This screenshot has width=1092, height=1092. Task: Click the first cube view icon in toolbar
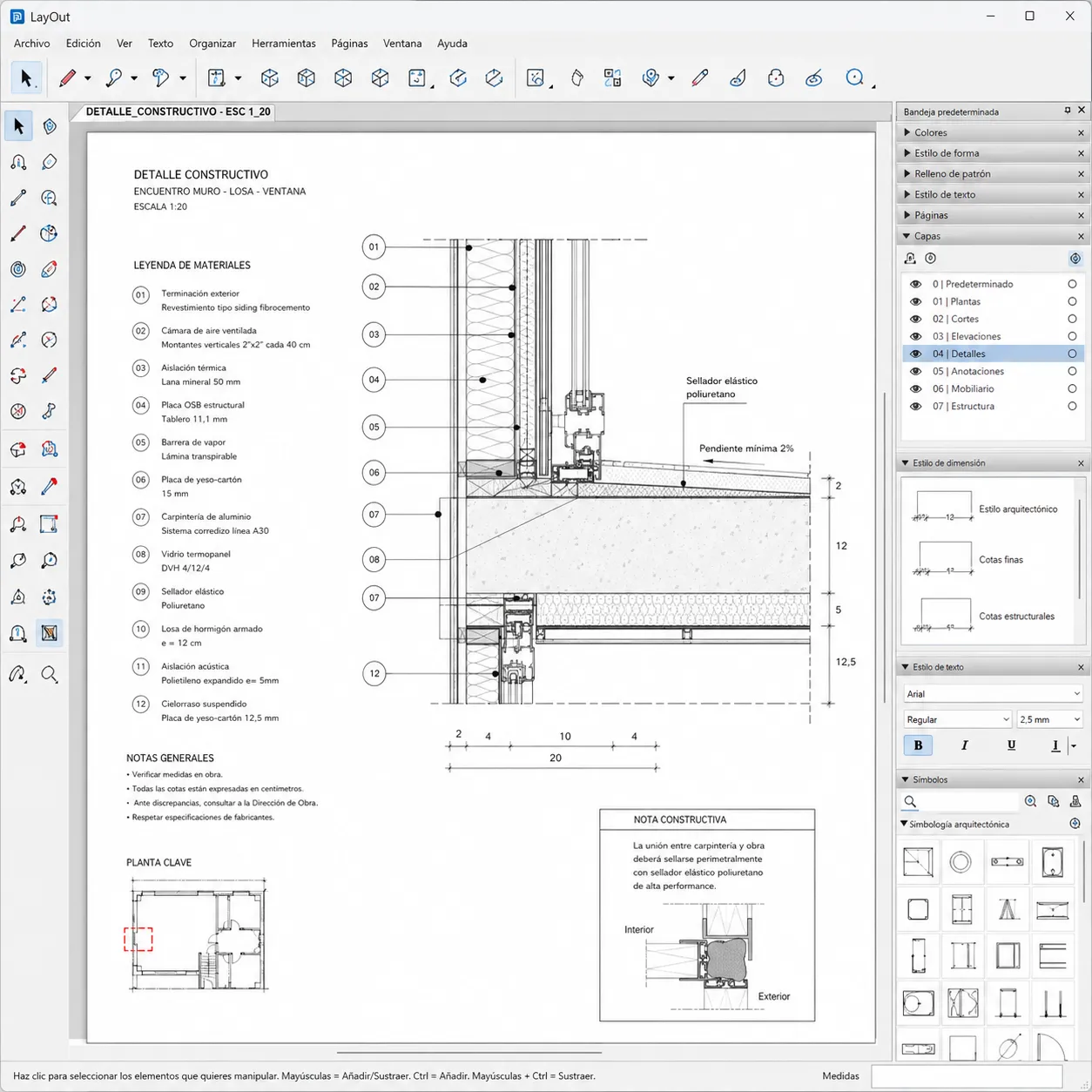270,78
